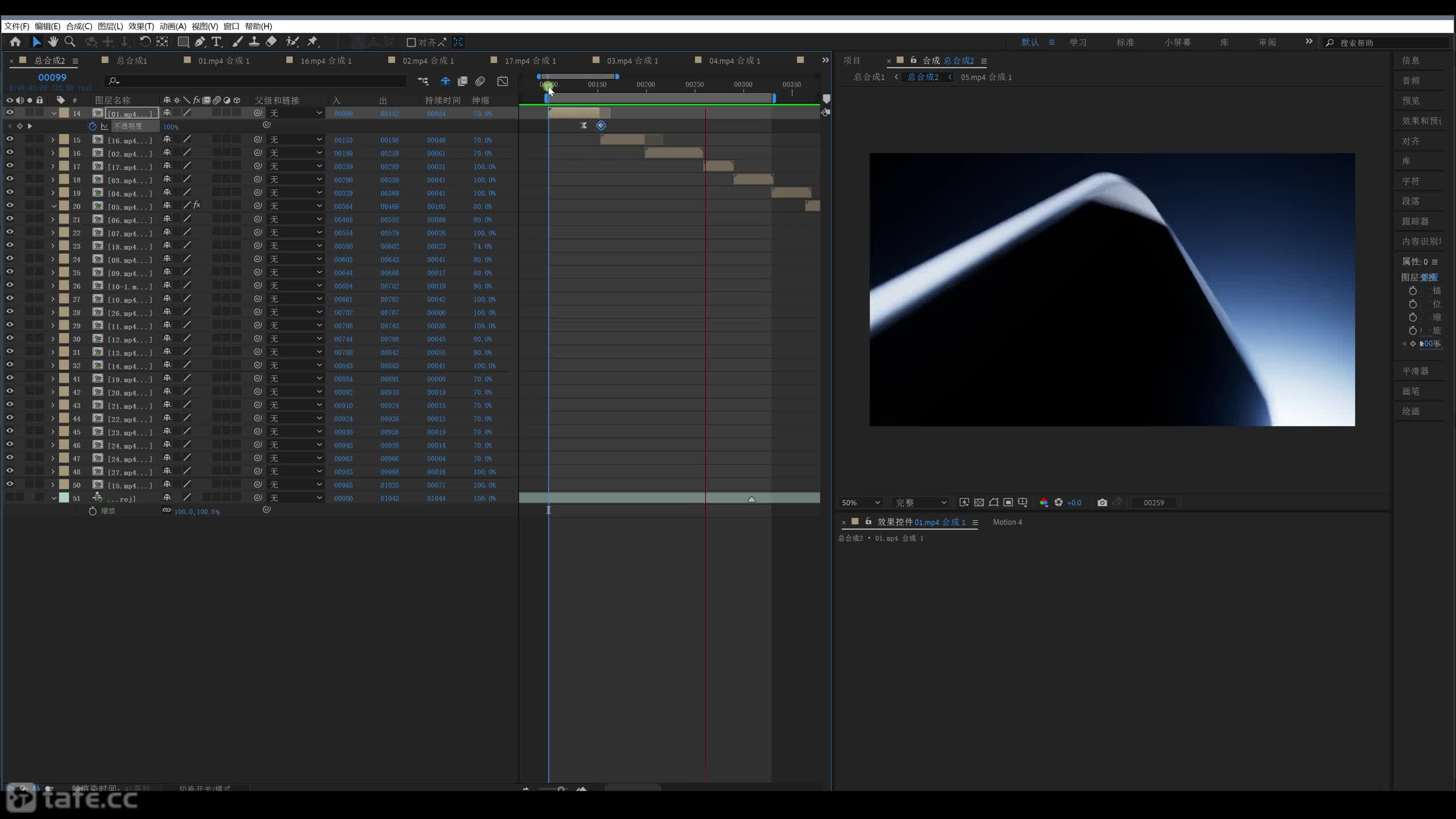Select the Brush tool
The height and width of the screenshot is (819, 1456).
238,42
